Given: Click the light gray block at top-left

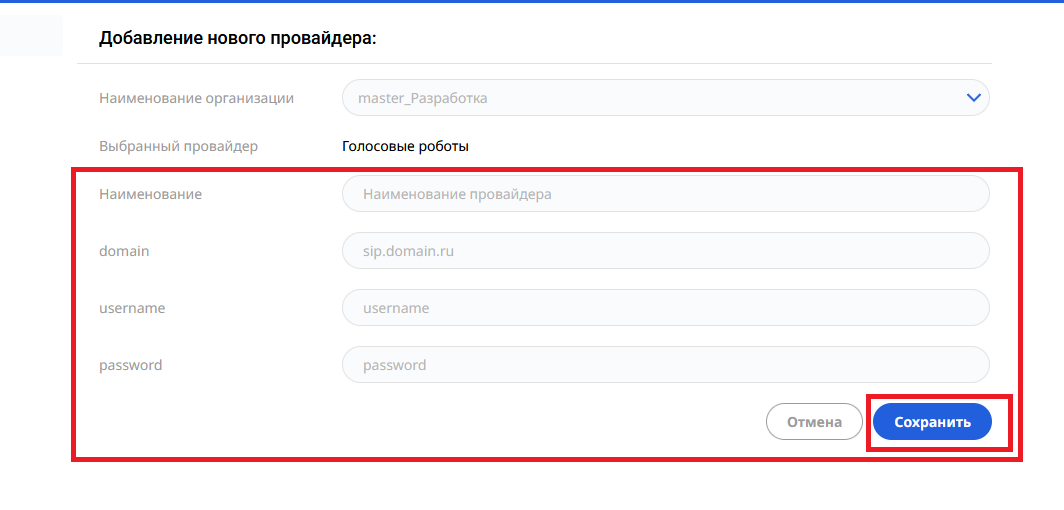Looking at the screenshot, I should pyautogui.click(x=31, y=35).
